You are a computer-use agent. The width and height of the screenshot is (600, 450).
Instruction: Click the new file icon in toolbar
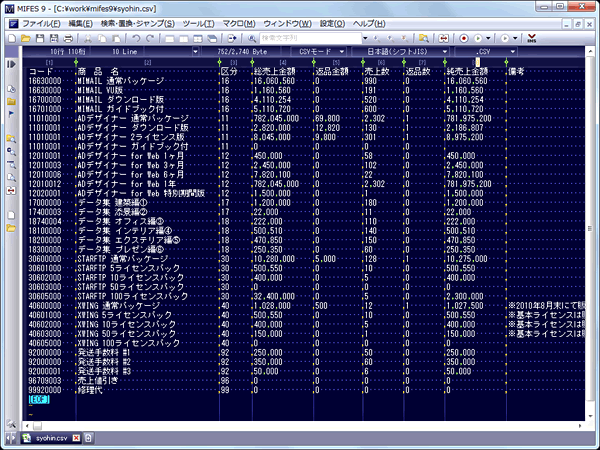click(9, 37)
